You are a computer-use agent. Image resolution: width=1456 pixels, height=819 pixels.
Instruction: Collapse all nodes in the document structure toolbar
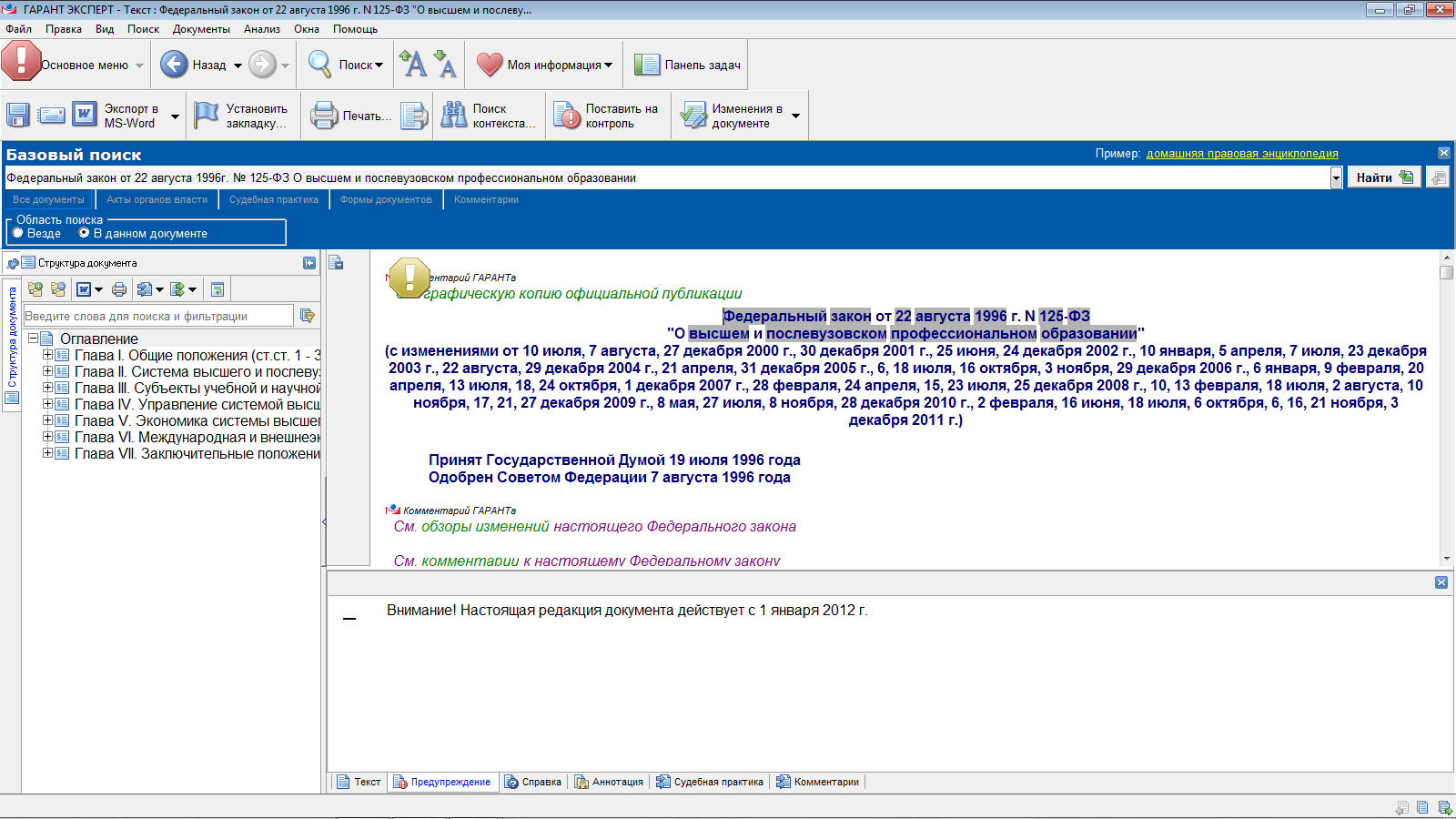[x=58, y=289]
